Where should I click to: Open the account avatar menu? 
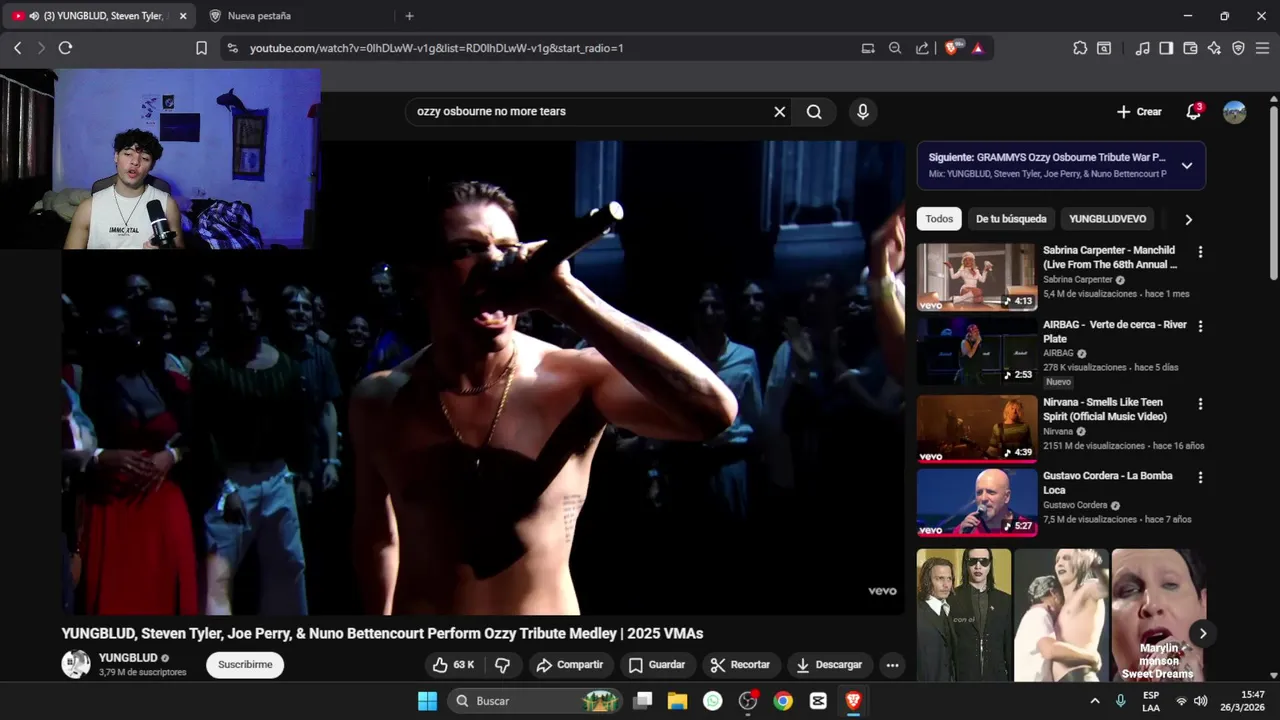pyautogui.click(x=1235, y=112)
